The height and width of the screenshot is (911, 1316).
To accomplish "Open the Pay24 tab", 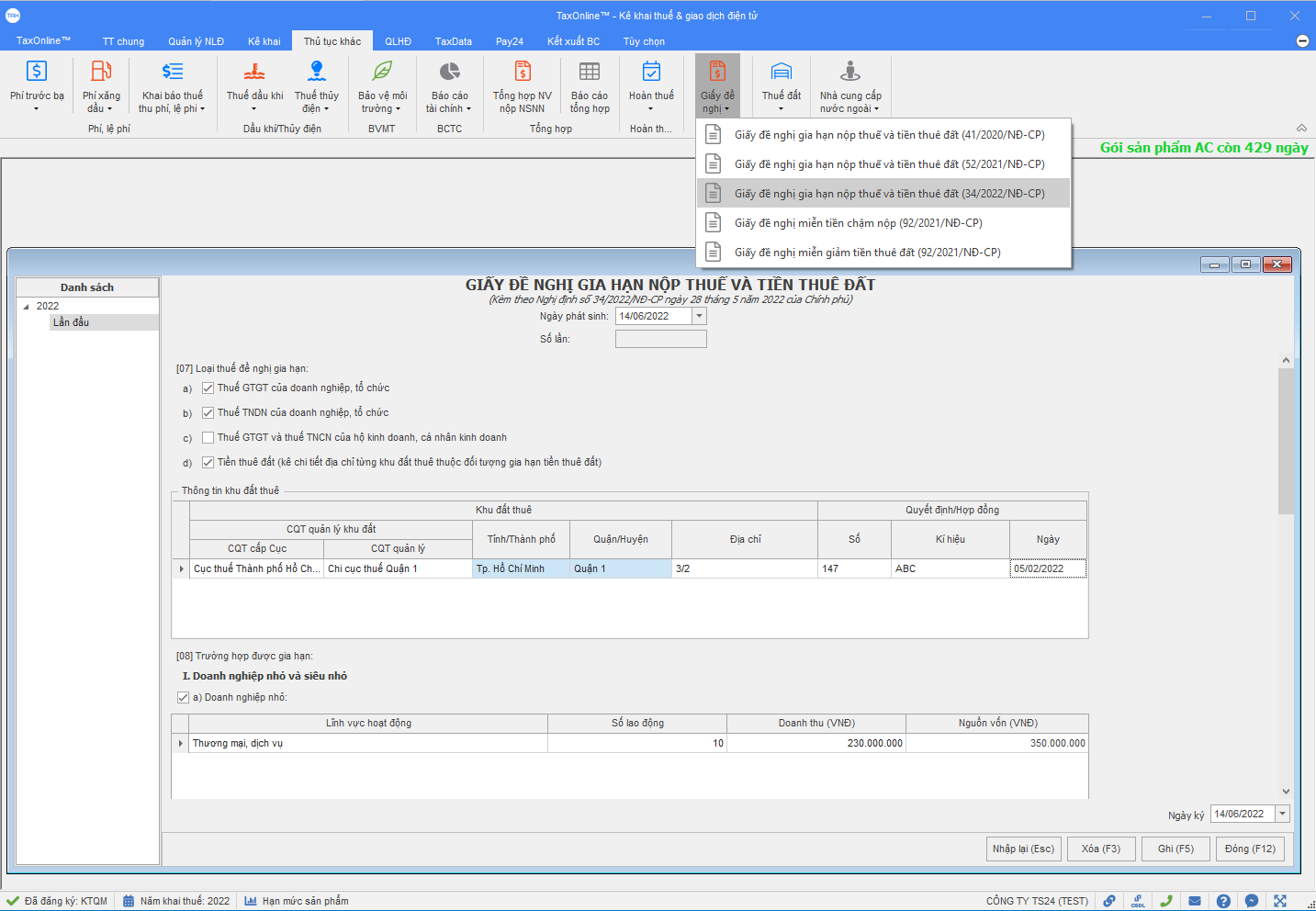I will click(510, 41).
